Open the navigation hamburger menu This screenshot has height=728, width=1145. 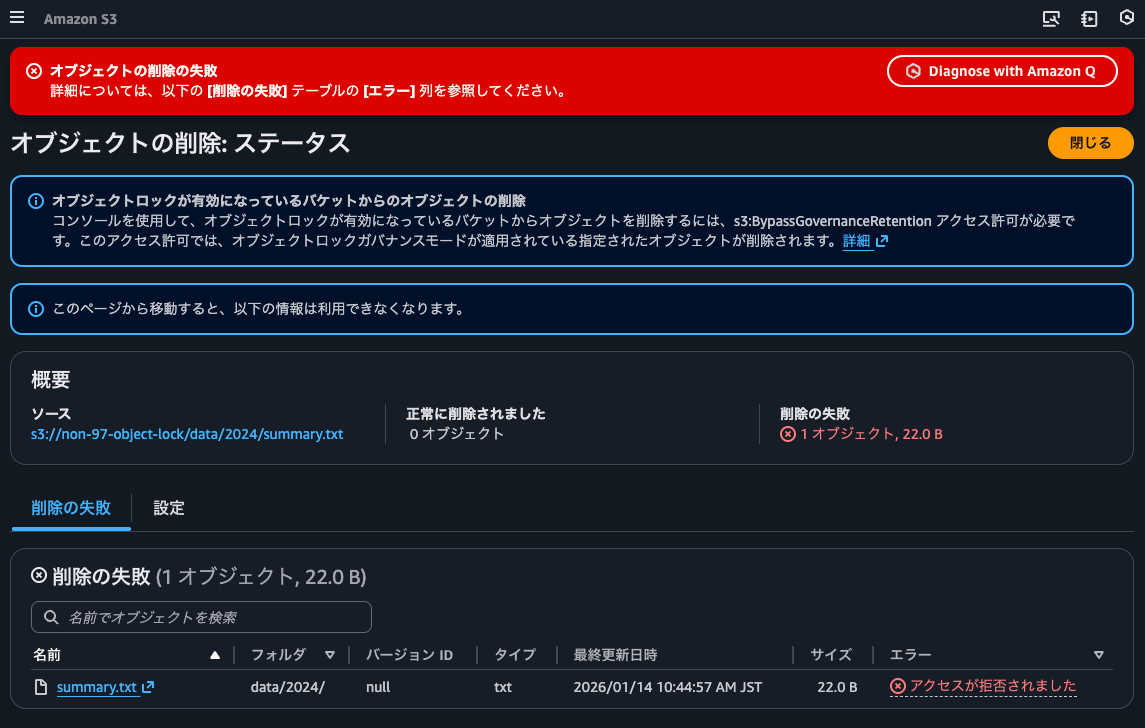point(17,17)
